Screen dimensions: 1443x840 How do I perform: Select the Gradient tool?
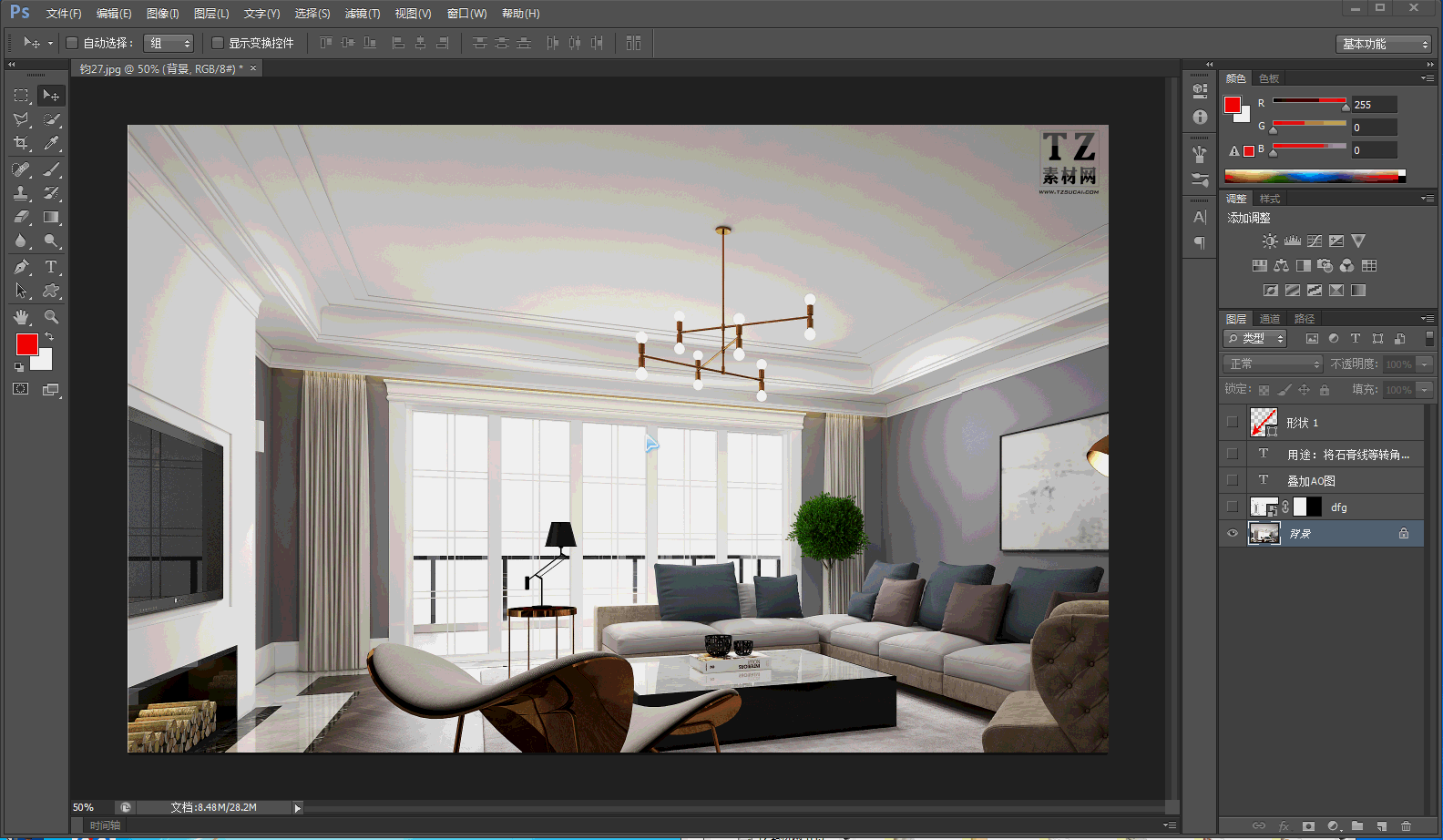(x=51, y=217)
